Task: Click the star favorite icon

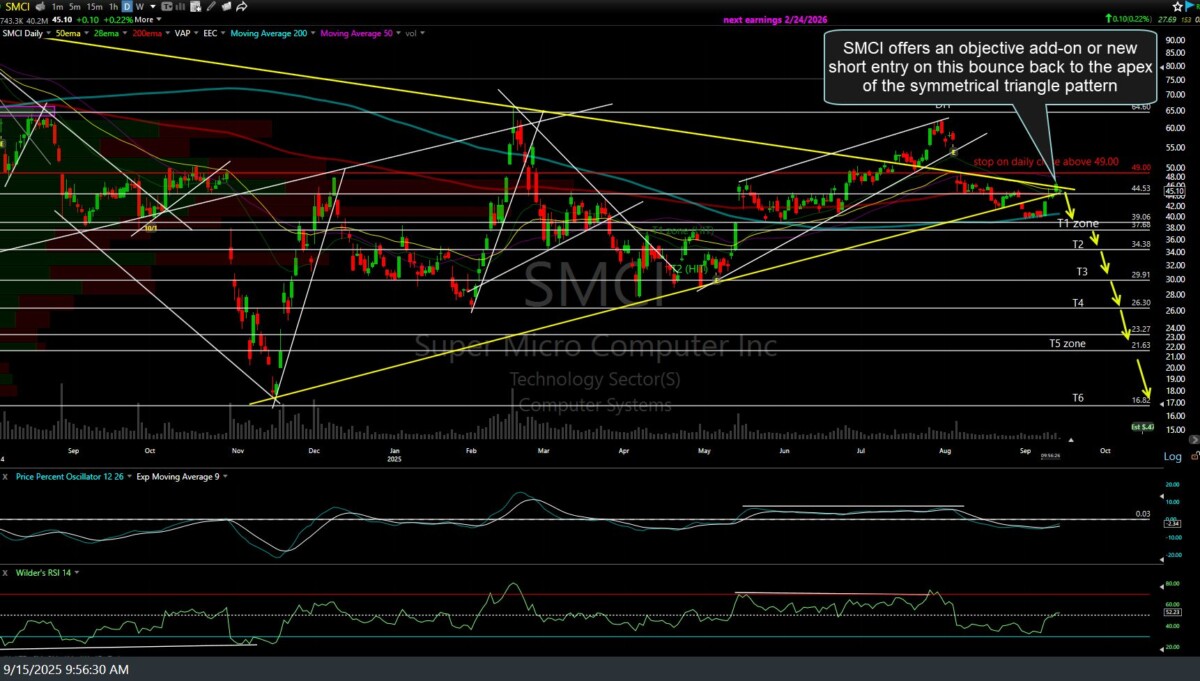Action: pyautogui.click(x=1177, y=6)
